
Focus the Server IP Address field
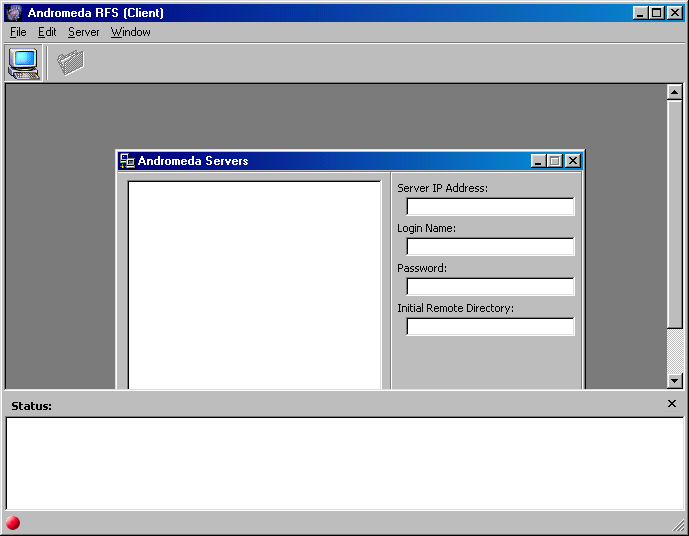pos(490,207)
